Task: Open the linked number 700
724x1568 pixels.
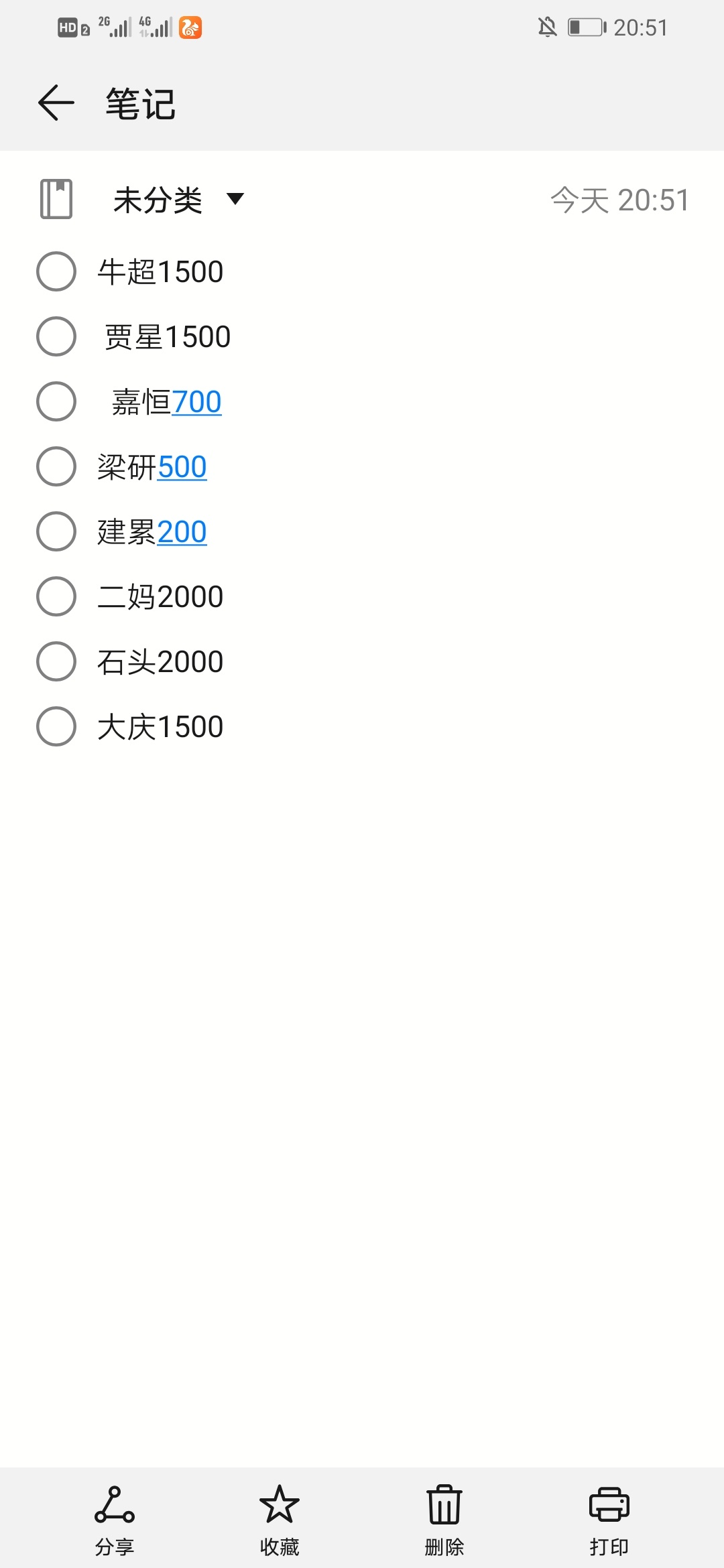Action: pos(196,402)
